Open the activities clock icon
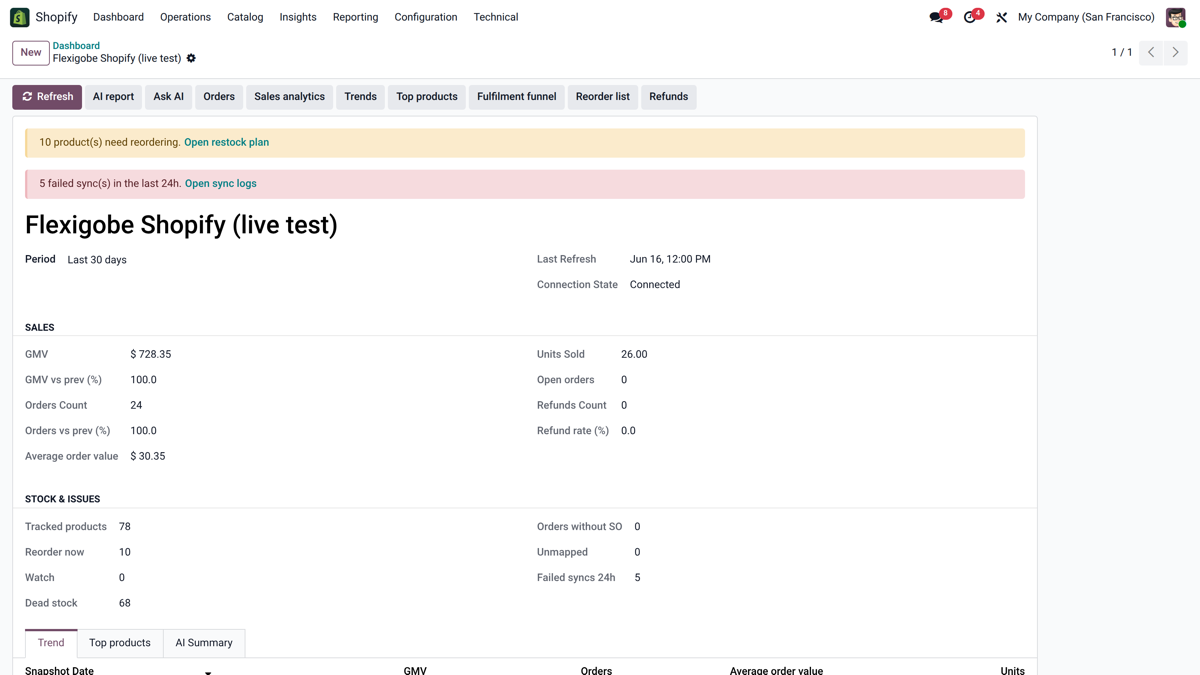 (x=969, y=17)
